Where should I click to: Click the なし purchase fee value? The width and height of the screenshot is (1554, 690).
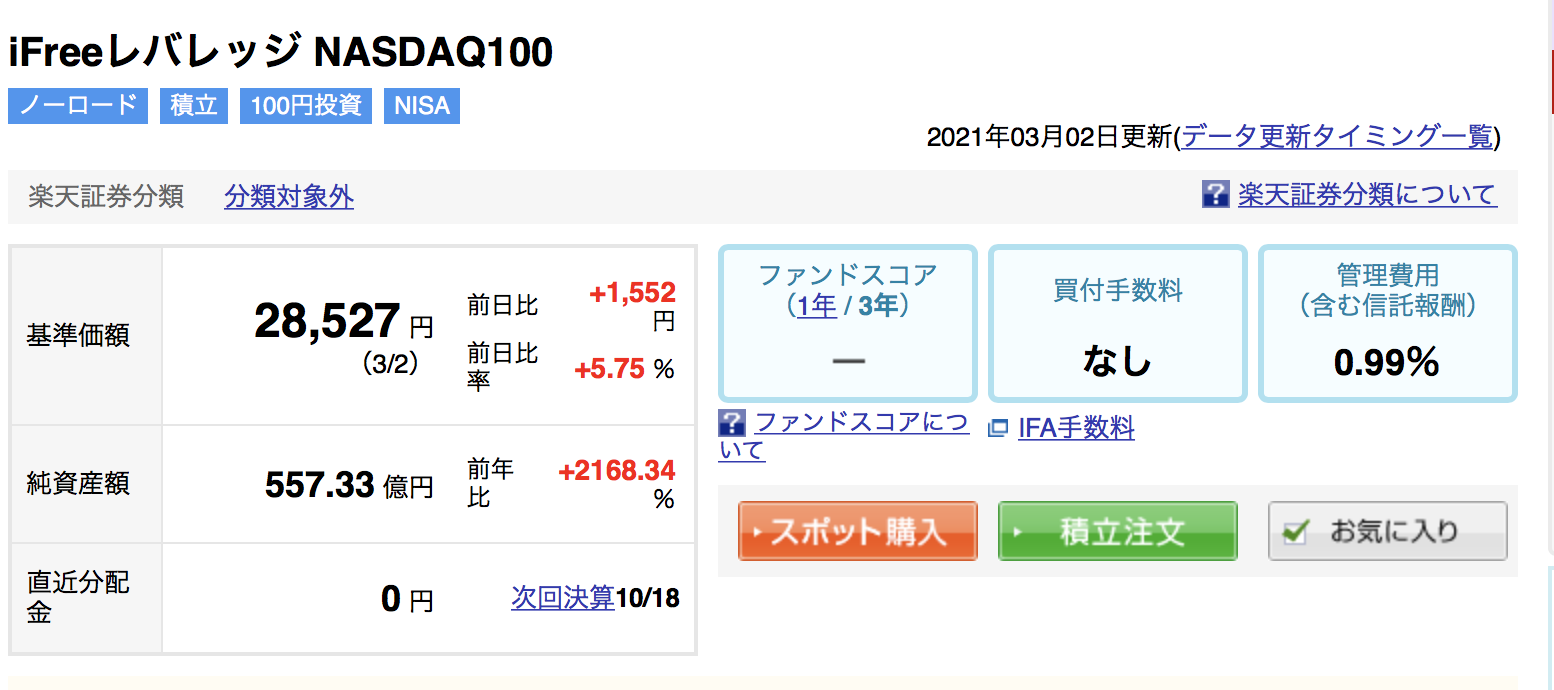tap(1117, 361)
